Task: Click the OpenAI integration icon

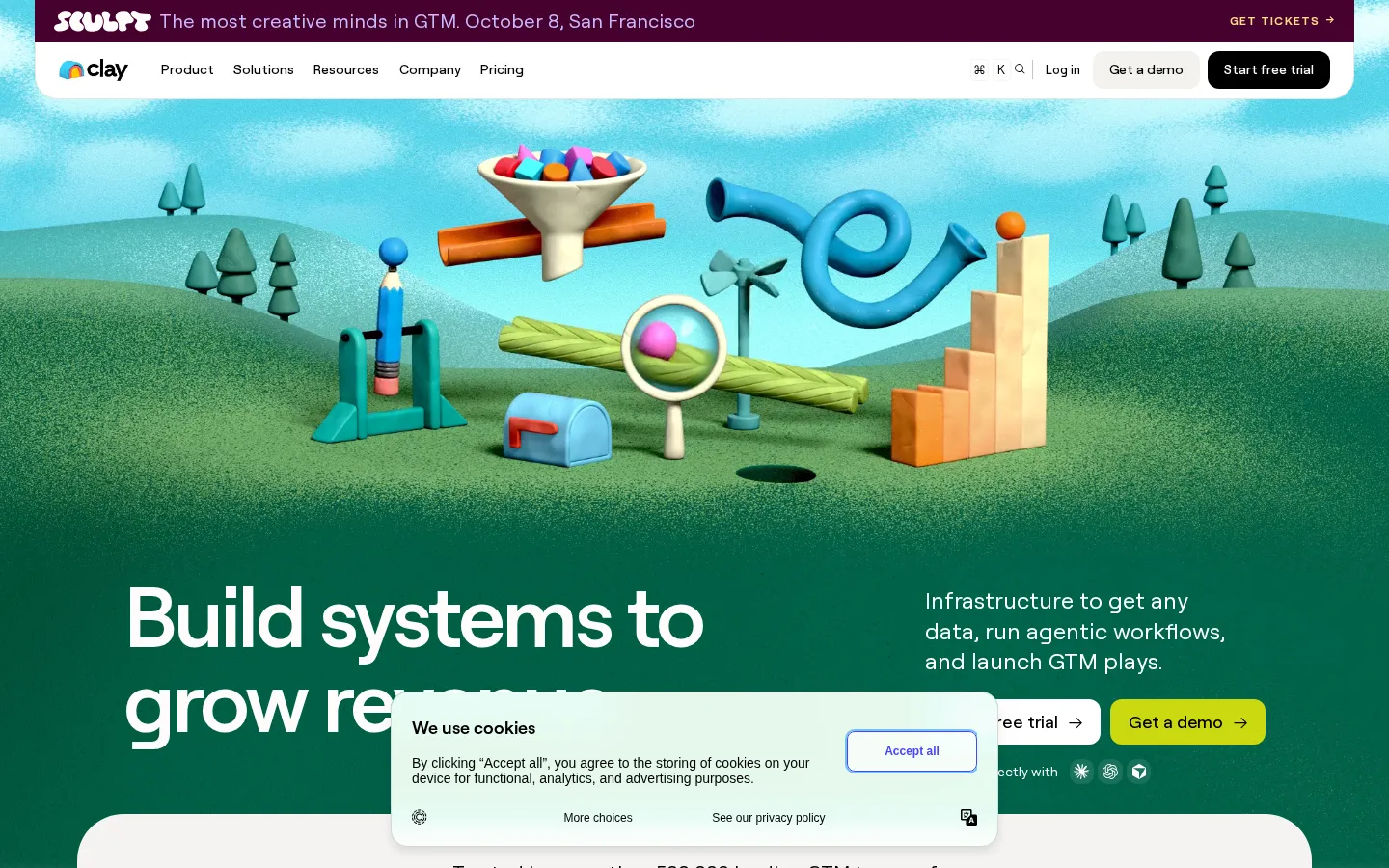Action: point(1110,772)
